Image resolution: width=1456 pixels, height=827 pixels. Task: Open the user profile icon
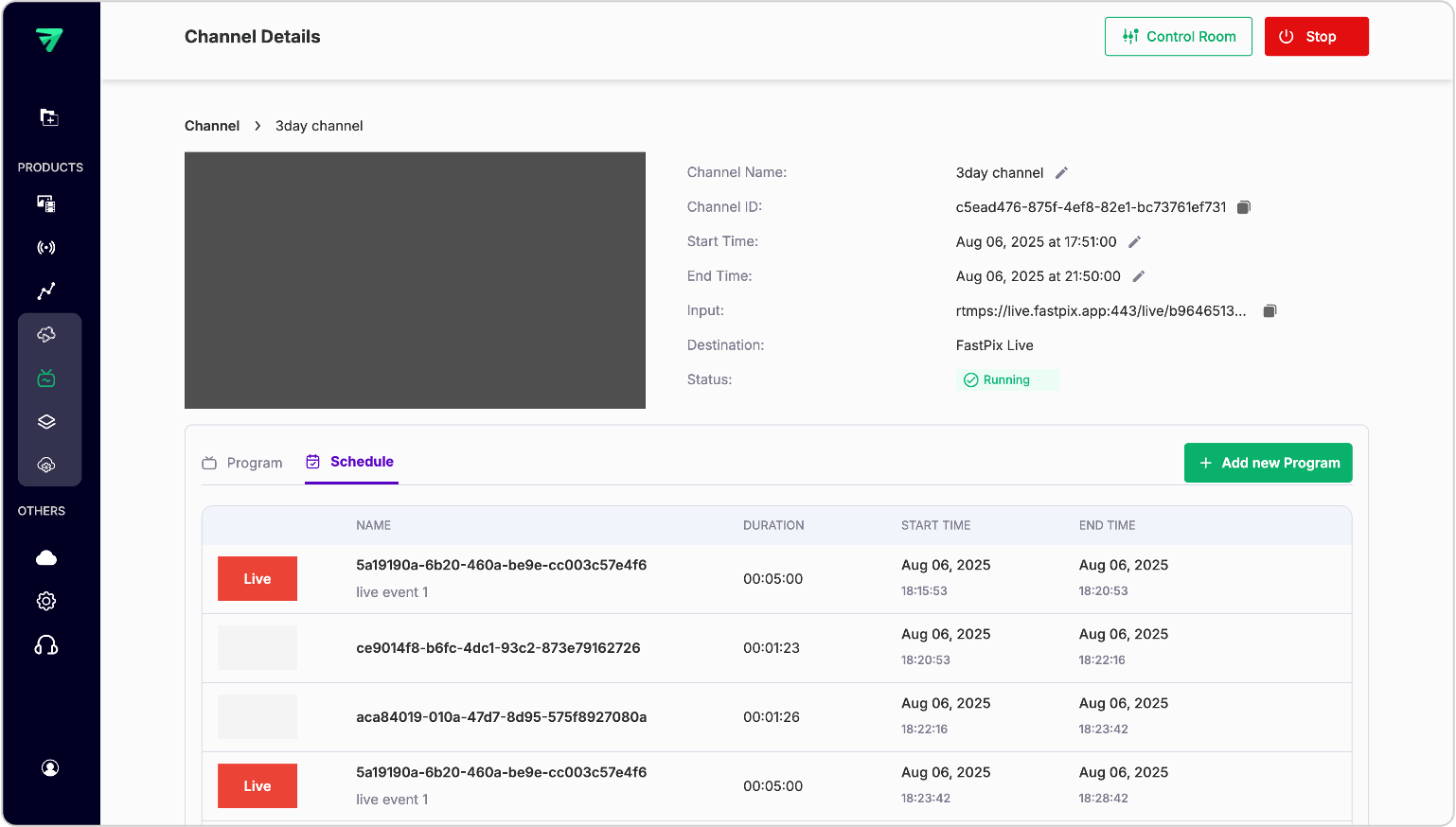tap(50, 767)
